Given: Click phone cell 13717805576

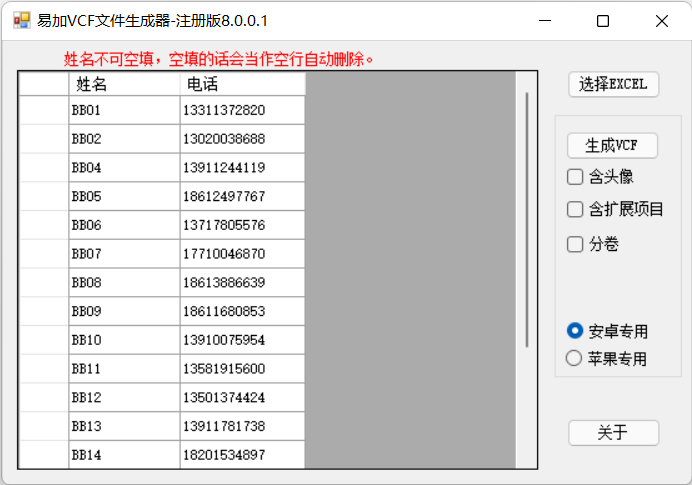Looking at the screenshot, I should coord(242,225).
